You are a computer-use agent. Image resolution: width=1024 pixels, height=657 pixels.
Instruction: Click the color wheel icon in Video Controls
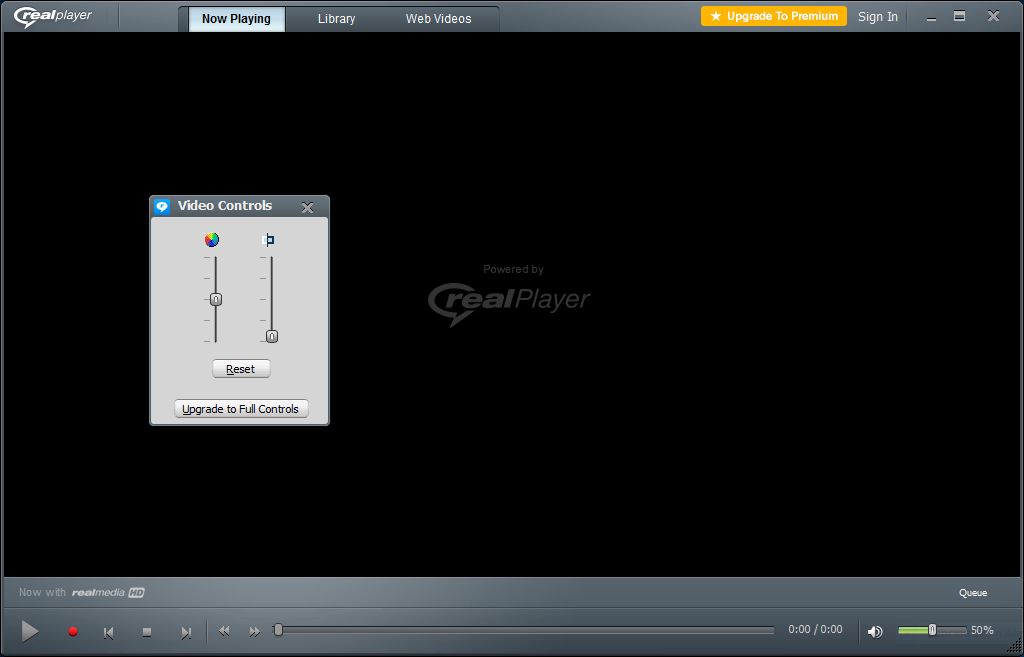[212, 240]
